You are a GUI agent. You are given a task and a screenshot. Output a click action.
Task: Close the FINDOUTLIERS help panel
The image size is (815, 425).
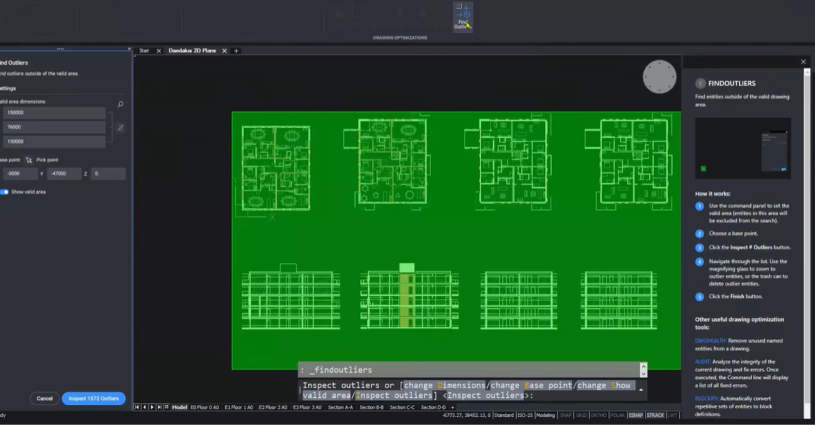[803, 62]
